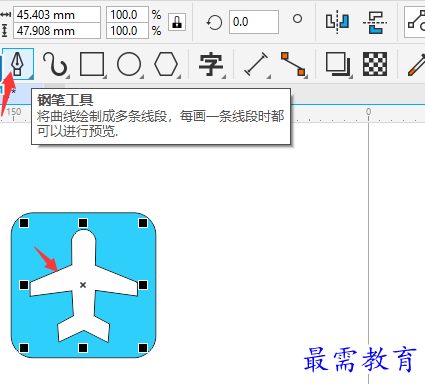Select the Rectangle tool
Viewport: 425px width, 391px height.
(92, 64)
